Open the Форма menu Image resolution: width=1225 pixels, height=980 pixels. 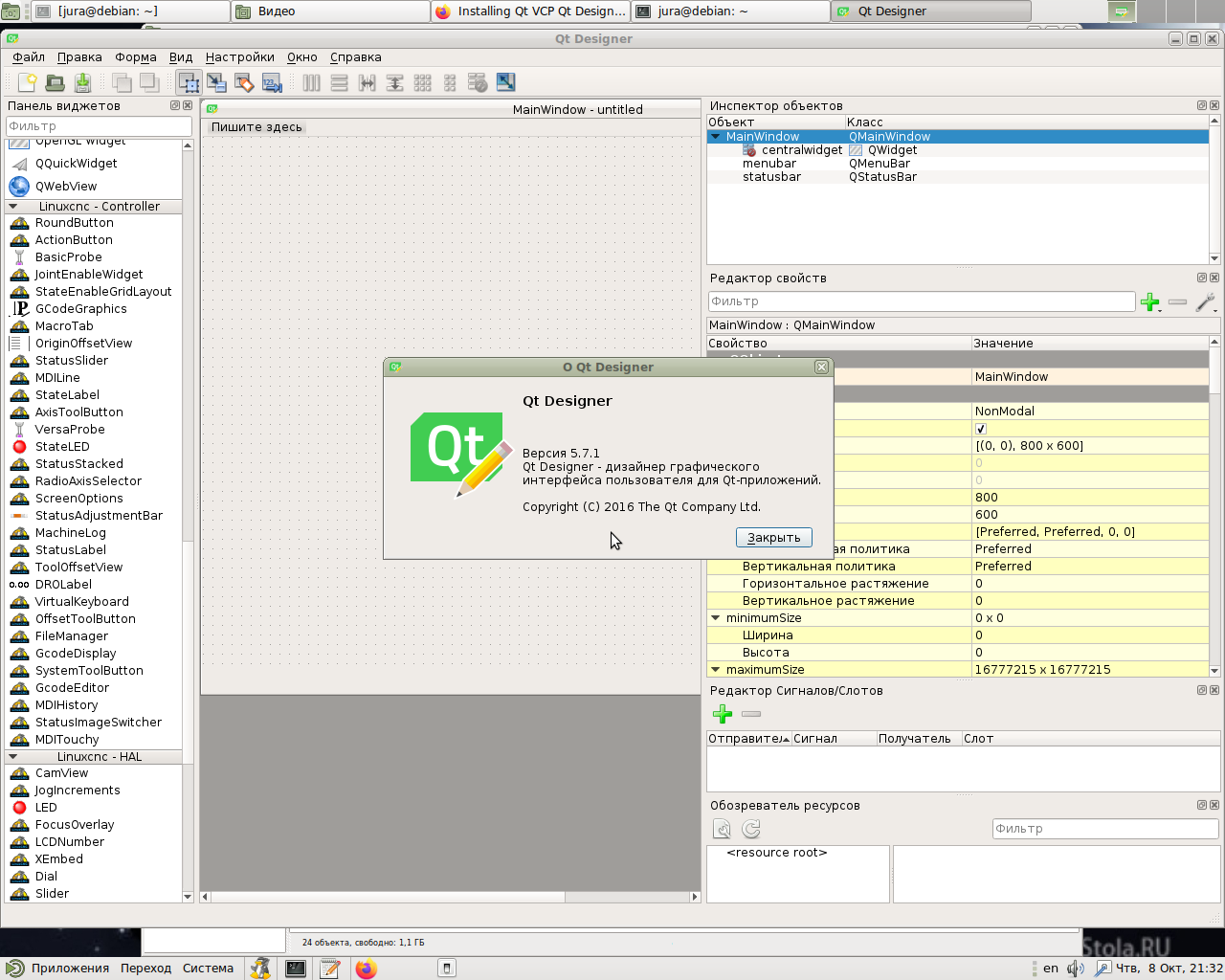pyautogui.click(x=136, y=57)
